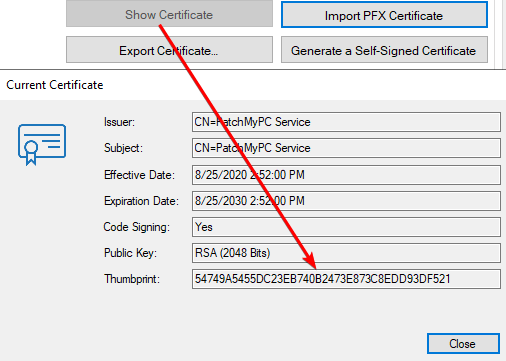Click the Thumbprint value field
Screen dimensions: 506x361
tap(346, 279)
